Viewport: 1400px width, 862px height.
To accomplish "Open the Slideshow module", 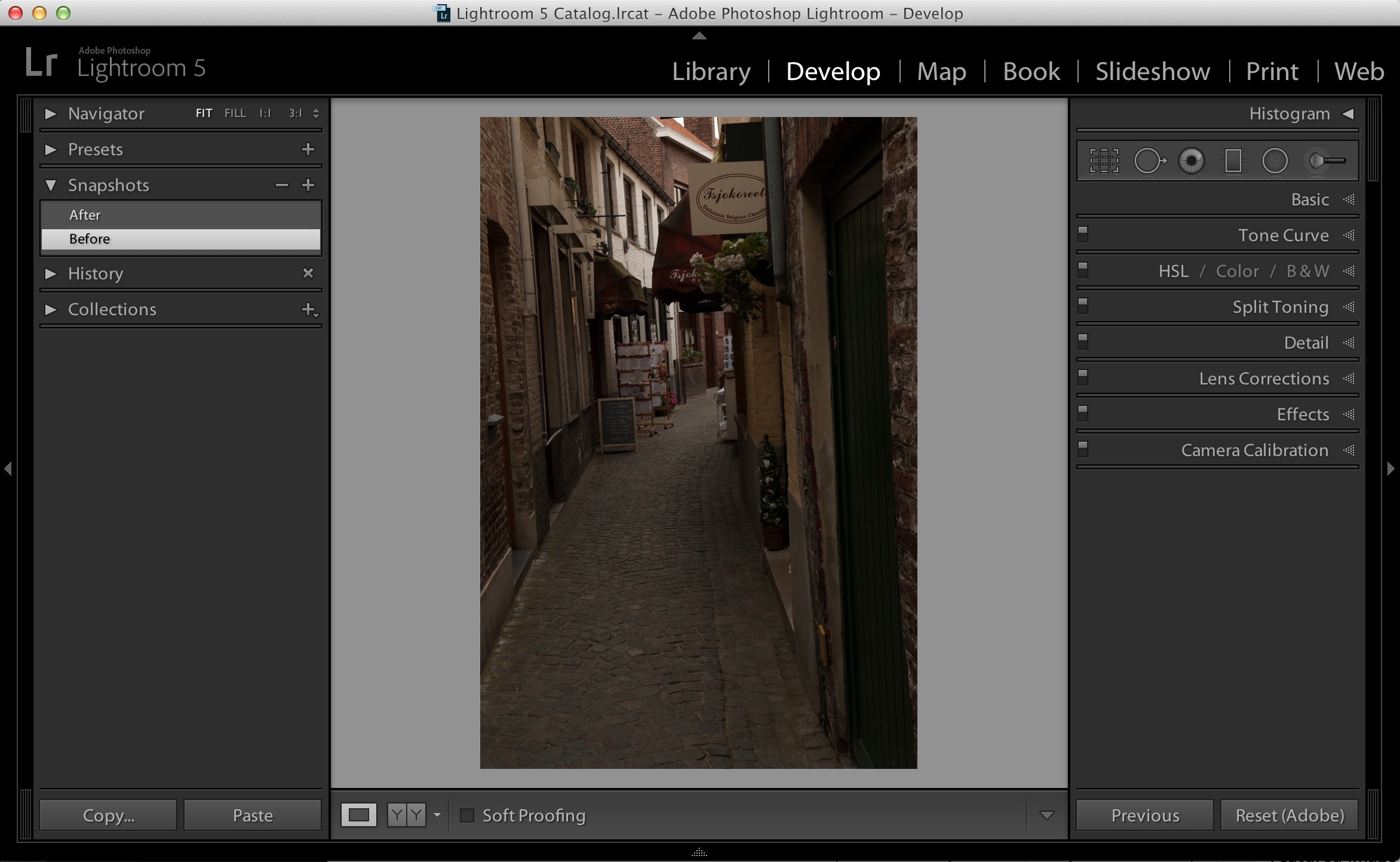I will point(1153,71).
